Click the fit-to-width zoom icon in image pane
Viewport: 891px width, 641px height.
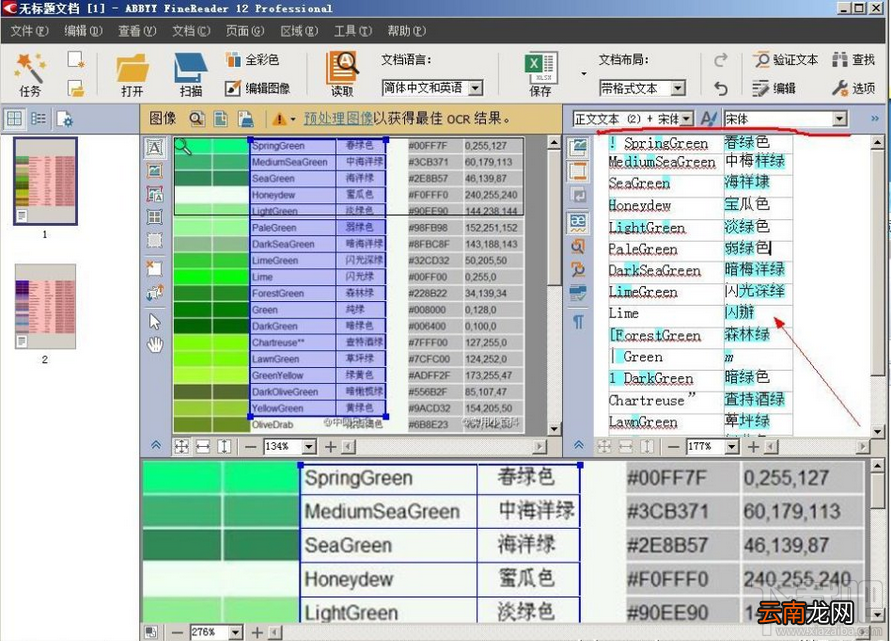point(203,447)
